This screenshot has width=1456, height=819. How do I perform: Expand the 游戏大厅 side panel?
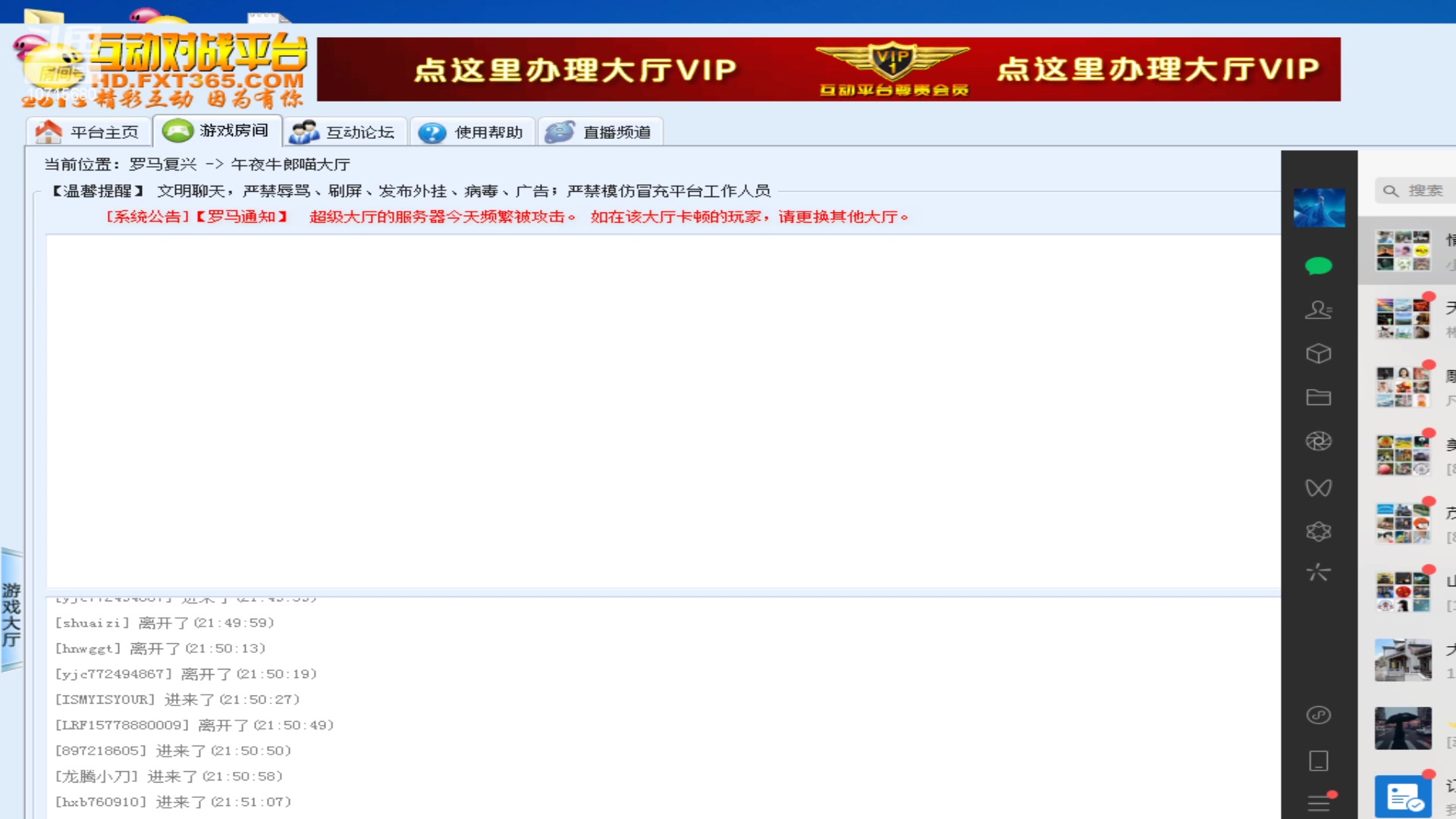click(x=11, y=610)
